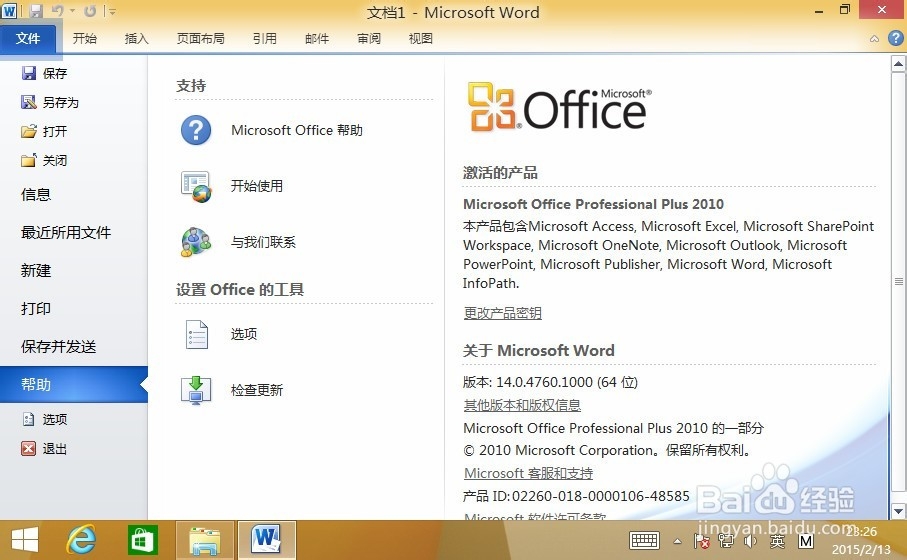Open the 引用 tab
Viewport: 907px width, 560px height.
tap(264, 39)
